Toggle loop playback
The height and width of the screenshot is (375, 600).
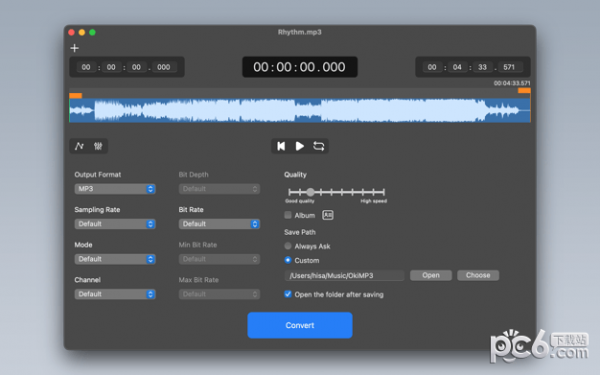318,146
